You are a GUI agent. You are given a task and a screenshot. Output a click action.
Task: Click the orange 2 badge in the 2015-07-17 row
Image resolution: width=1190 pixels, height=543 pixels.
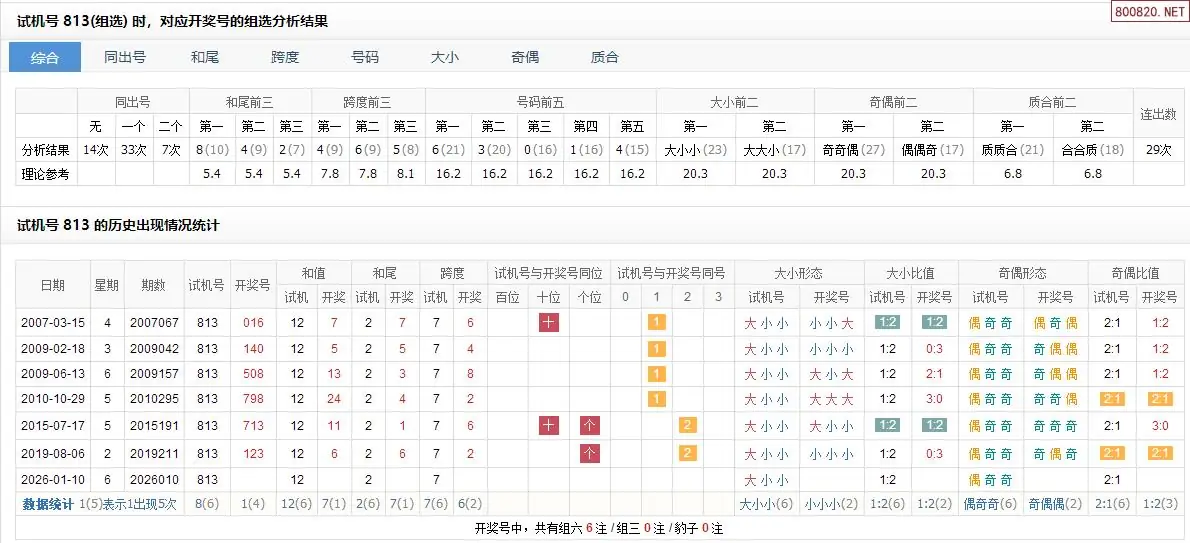click(x=688, y=426)
